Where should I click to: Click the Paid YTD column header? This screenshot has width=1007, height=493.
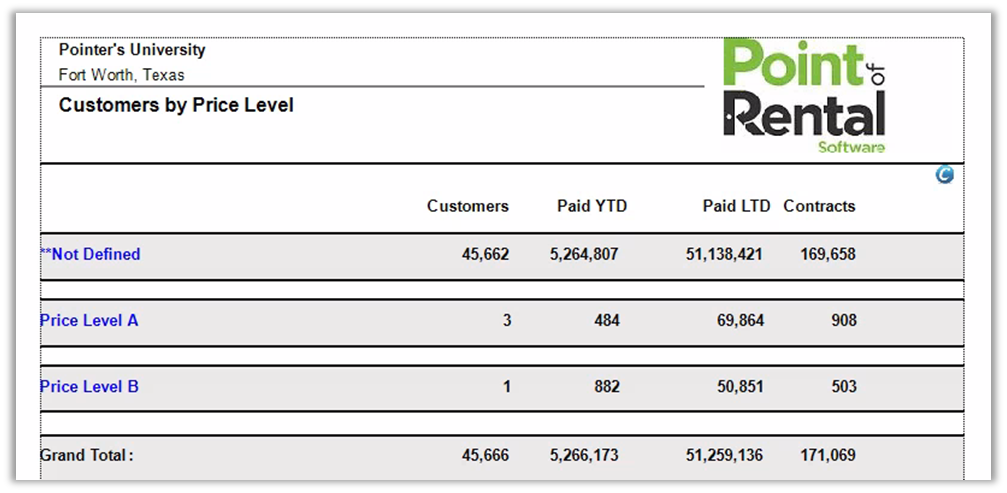click(x=592, y=206)
